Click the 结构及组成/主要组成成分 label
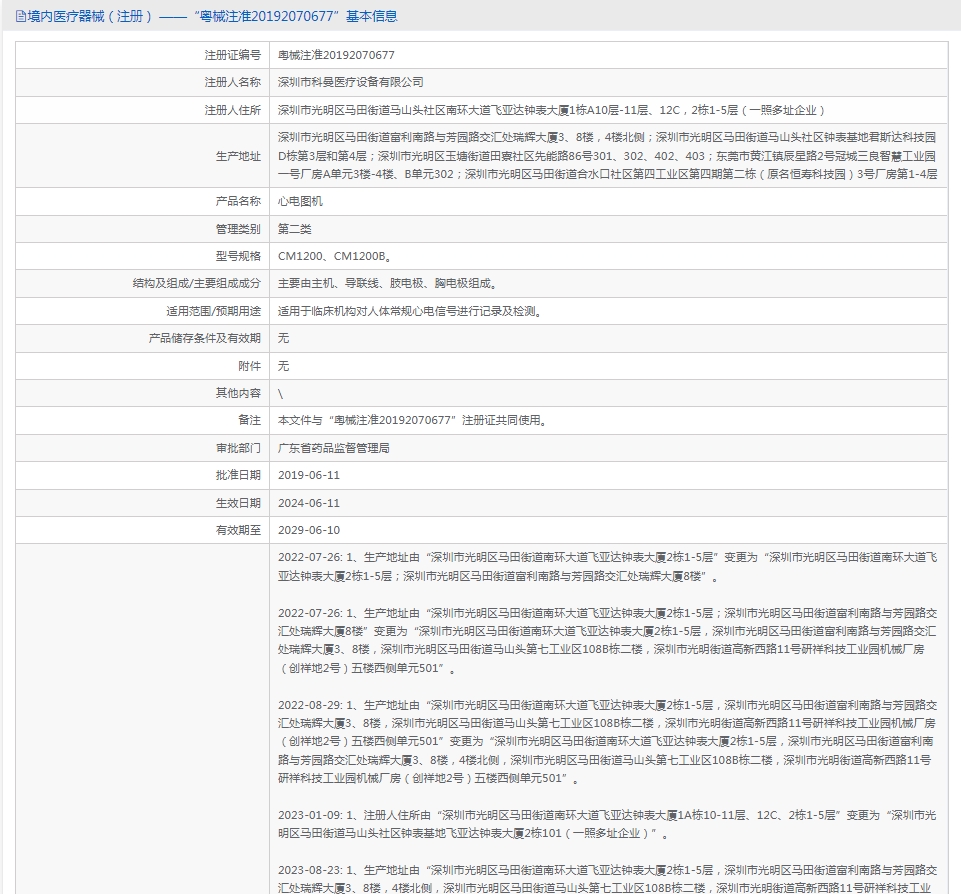This screenshot has height=895, width=961. 197,283
